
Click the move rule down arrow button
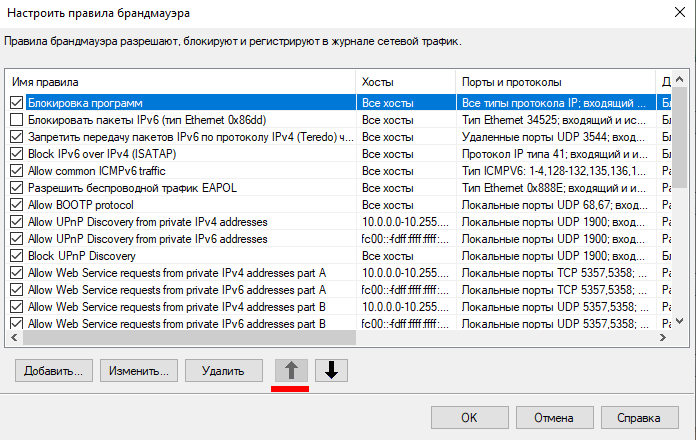point(331,370)
